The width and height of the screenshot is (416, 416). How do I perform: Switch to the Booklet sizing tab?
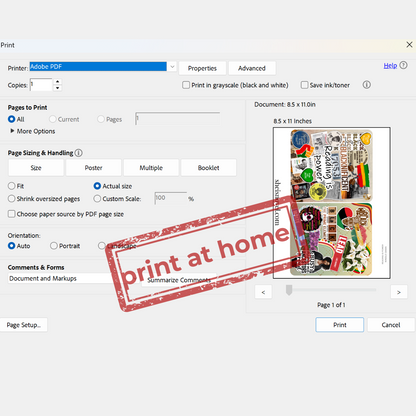tap(208, 168)
